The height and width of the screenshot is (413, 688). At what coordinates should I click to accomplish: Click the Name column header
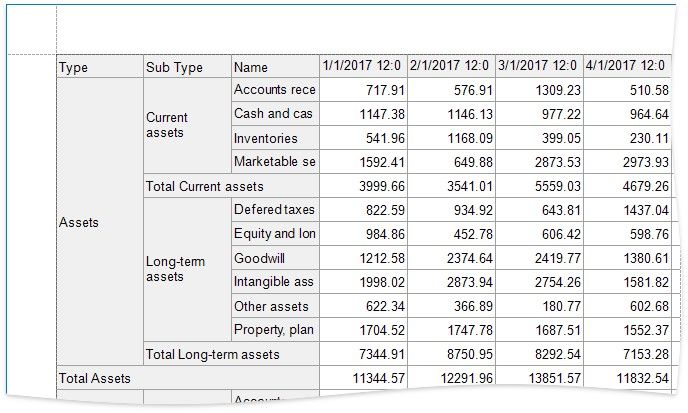(275, 67)
